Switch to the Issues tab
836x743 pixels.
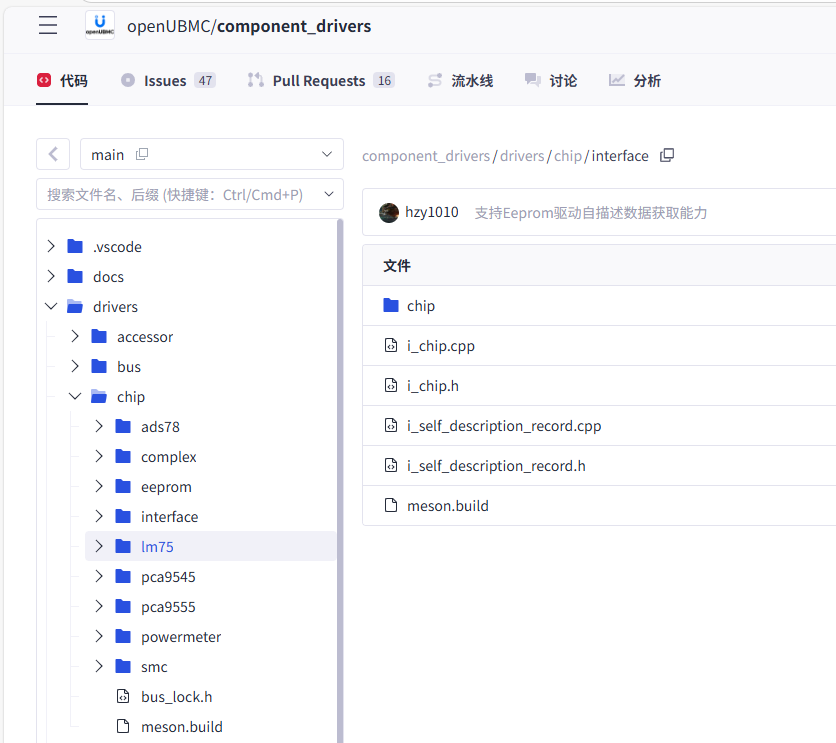(166, 81)
